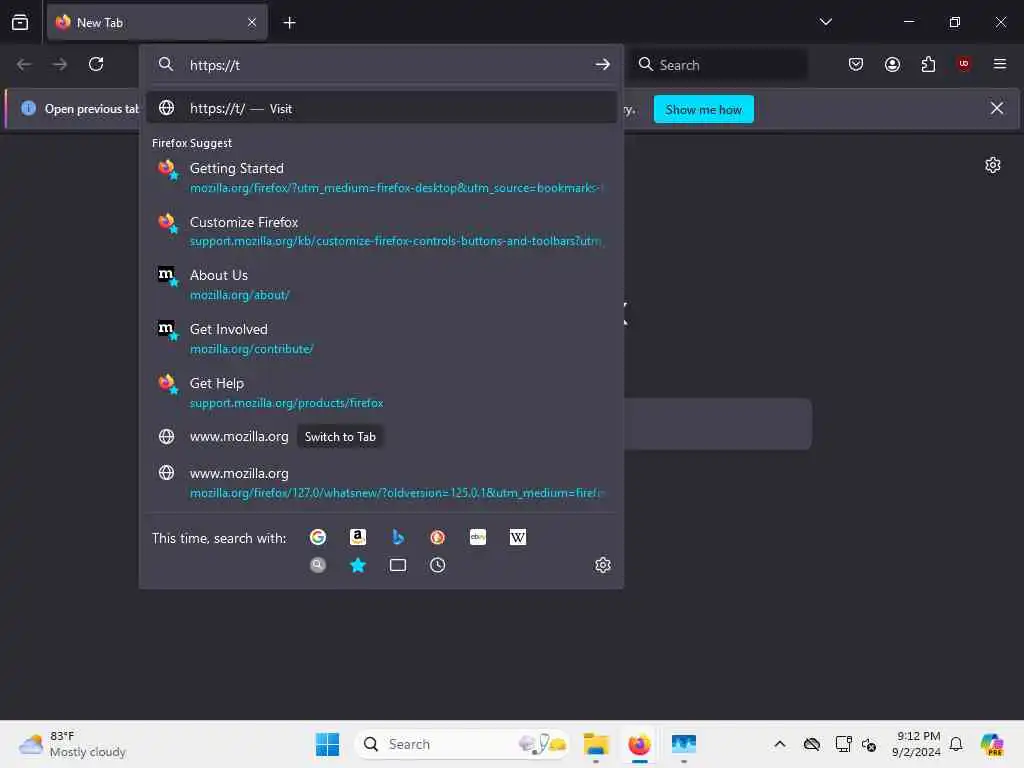The height and width of the screenshot is (768, 1024).
Task: Open the List all tabs dropdown
Action: [x=825, y=22]
